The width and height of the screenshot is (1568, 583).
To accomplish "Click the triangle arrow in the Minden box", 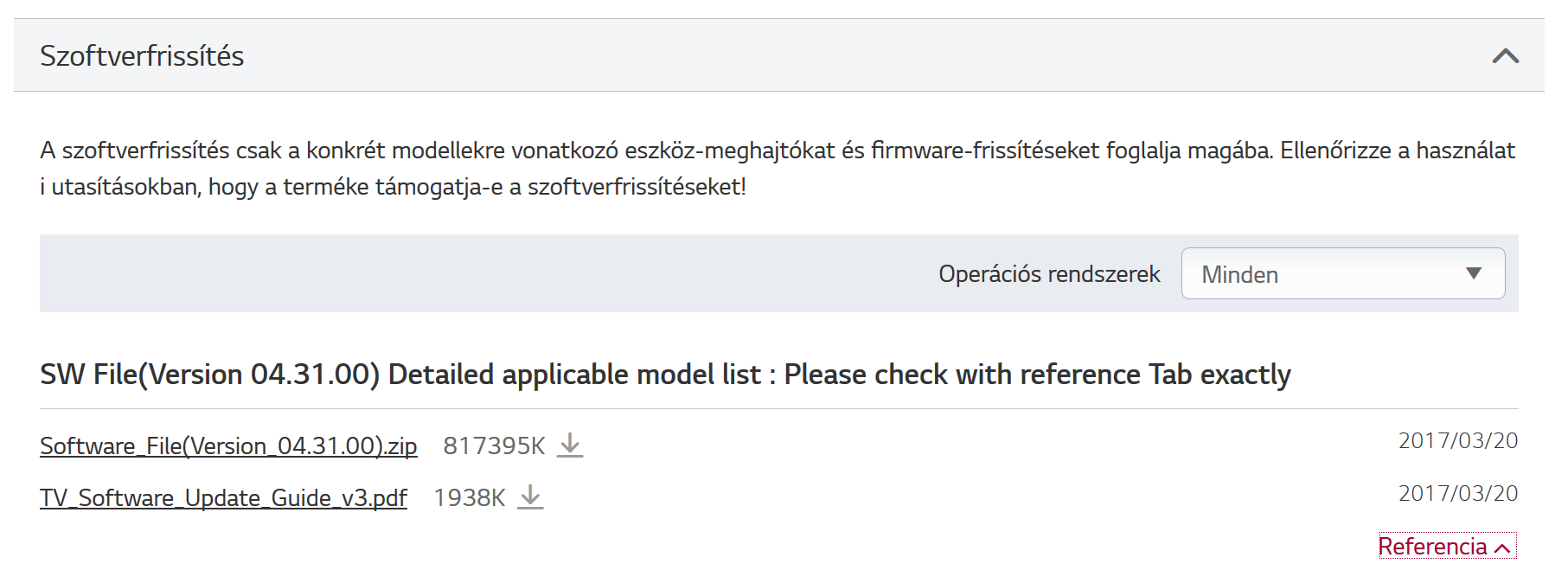I will [1474, 273].
